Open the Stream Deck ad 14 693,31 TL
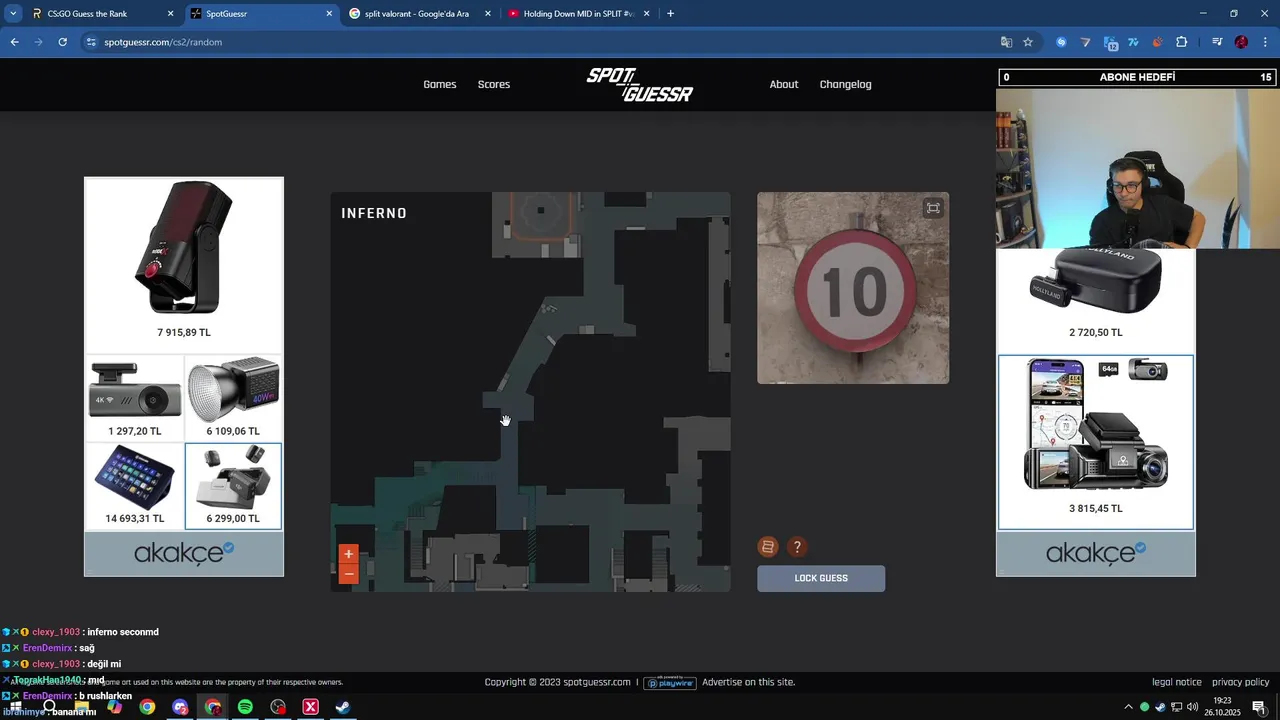Image resolution: width=1280 pixels, height=720 pixels. coord(135,486)
